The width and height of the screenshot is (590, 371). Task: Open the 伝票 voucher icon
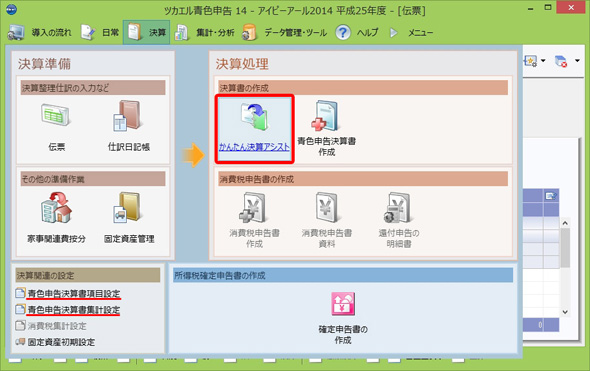tap(56, 115)
